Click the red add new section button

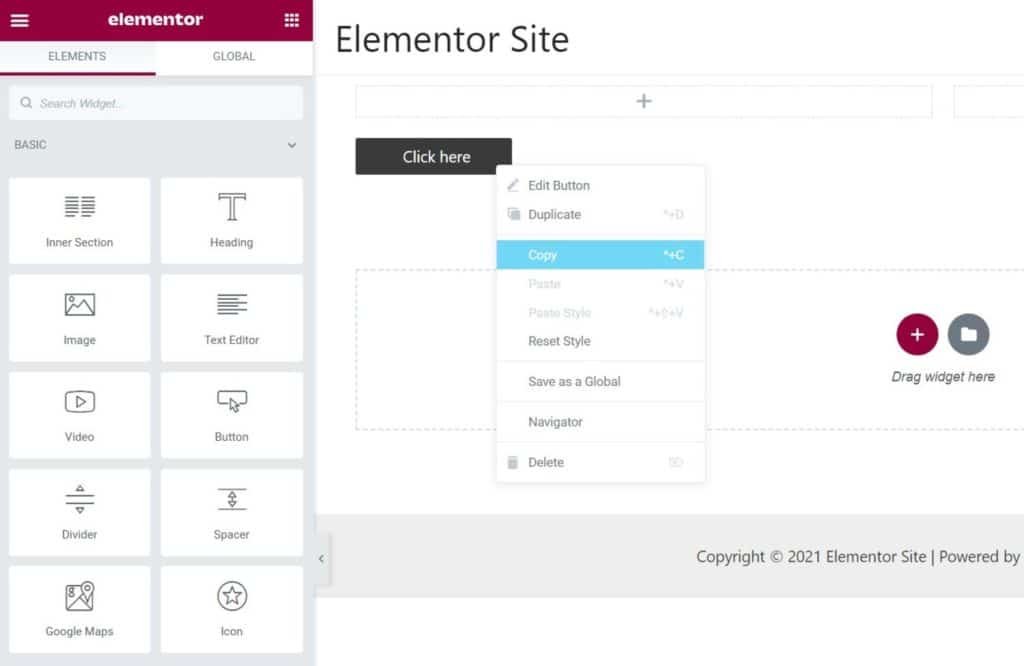(x=917, y=334)
